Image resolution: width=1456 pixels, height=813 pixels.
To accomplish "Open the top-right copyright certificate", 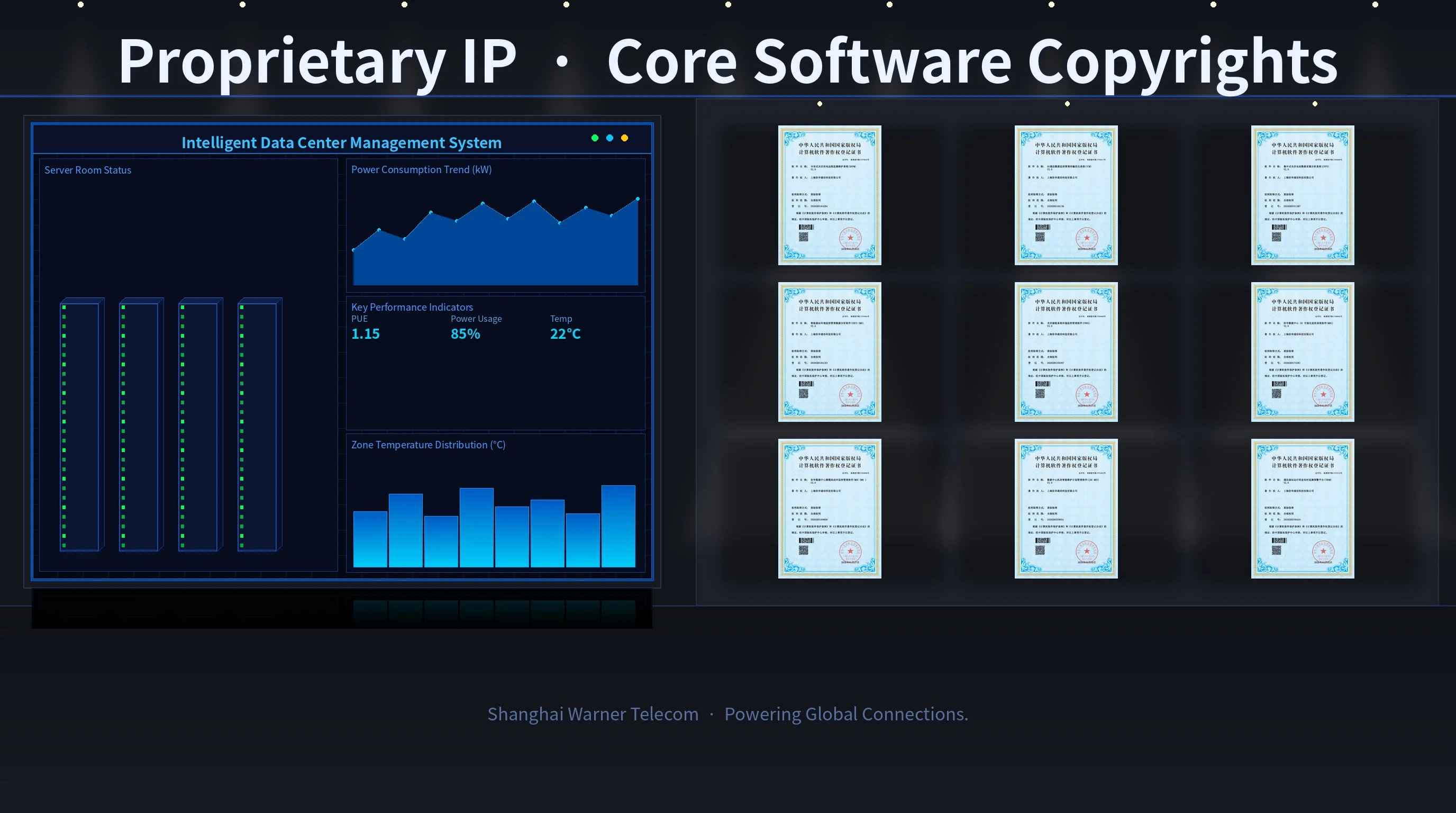I will tap(1303, 195).
